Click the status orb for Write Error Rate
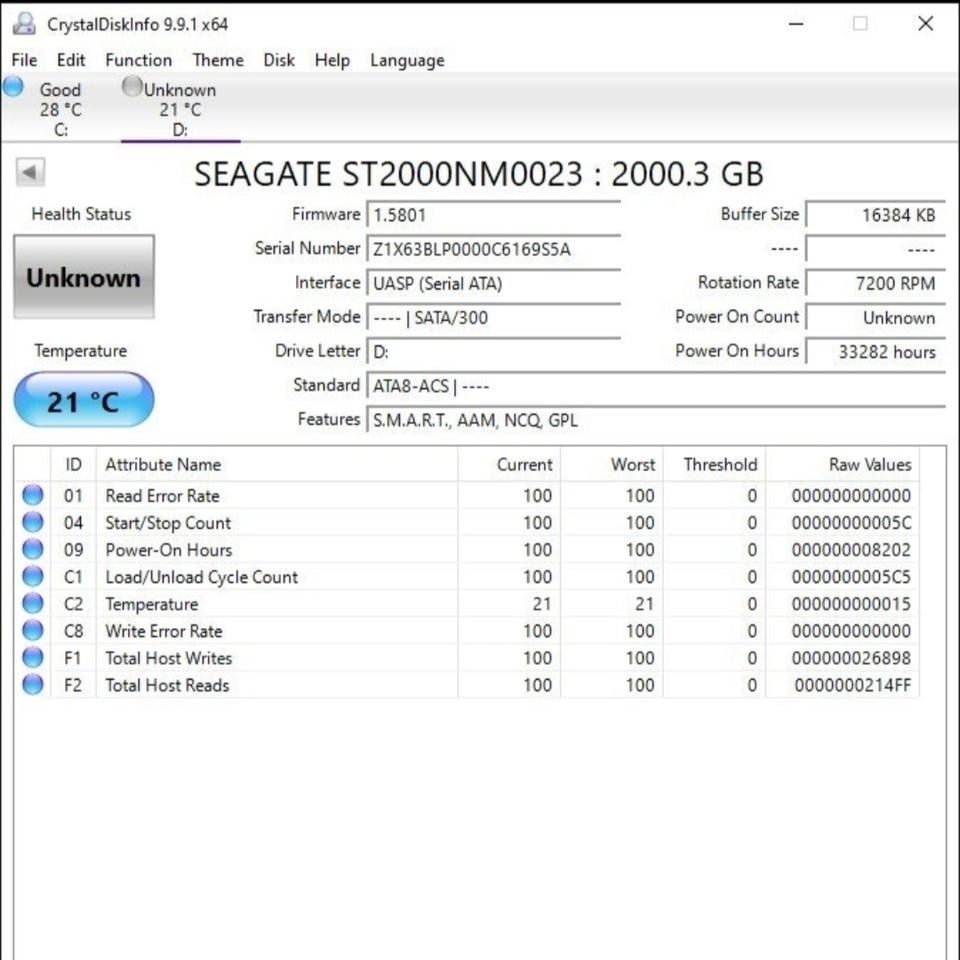 tap(33, 631)
